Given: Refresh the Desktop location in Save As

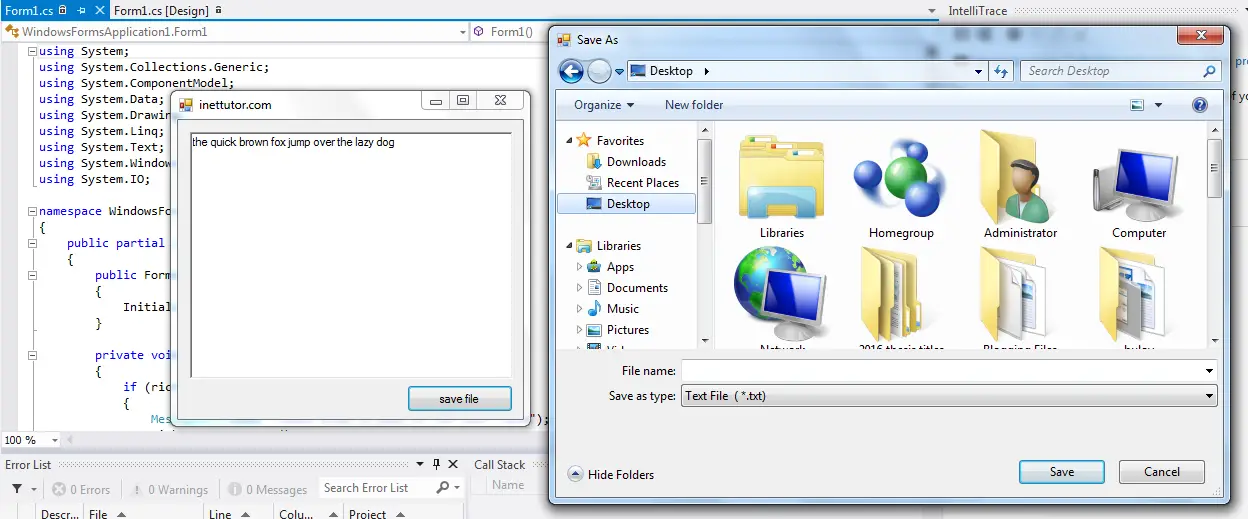Looking at the screenshot, I should pyautogui.click(x=1001, y=71).
